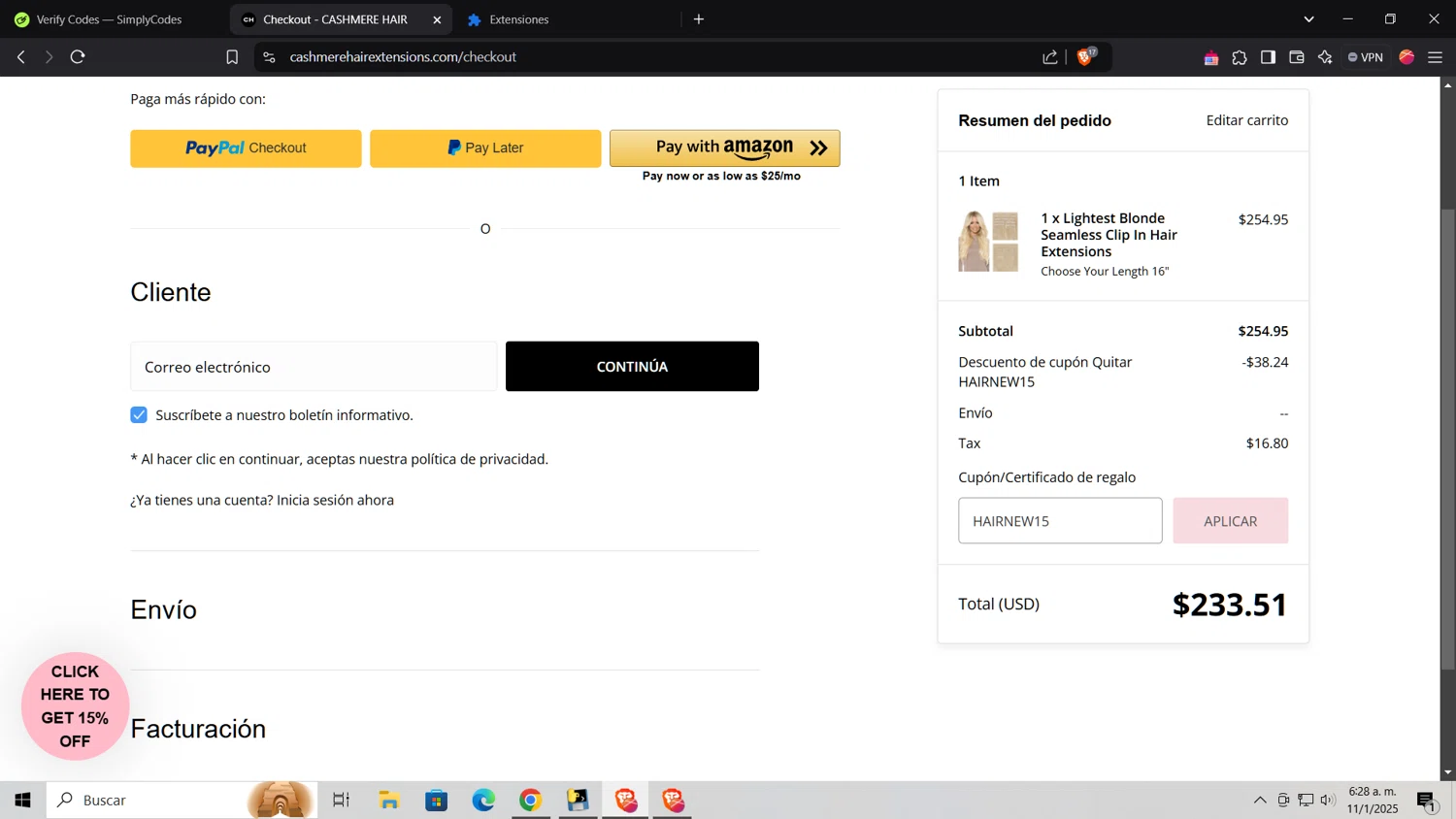Switch to Verify Codes — SimplyCodes tab
The height and width of the screenshot is (819, 1456).
click(109, 19)
